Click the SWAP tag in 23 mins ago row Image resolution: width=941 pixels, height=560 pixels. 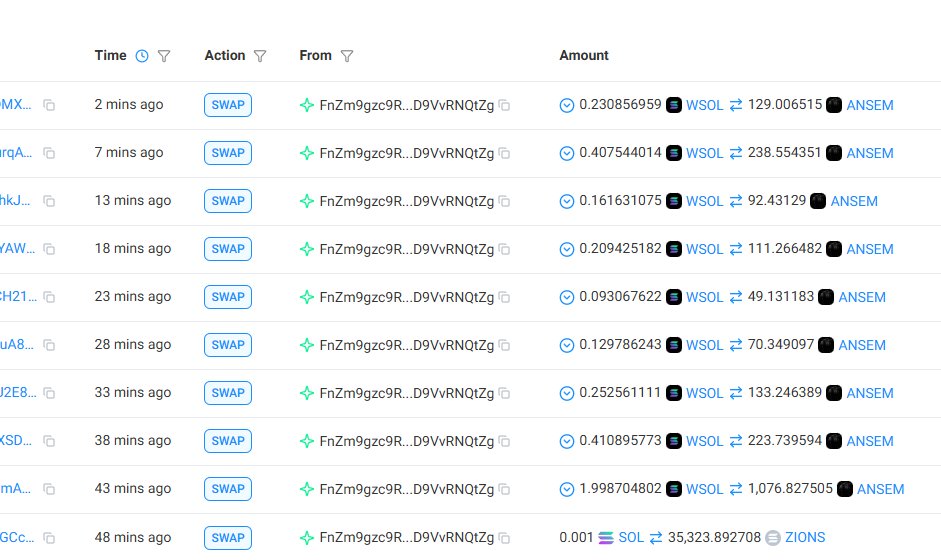(228, 297)
